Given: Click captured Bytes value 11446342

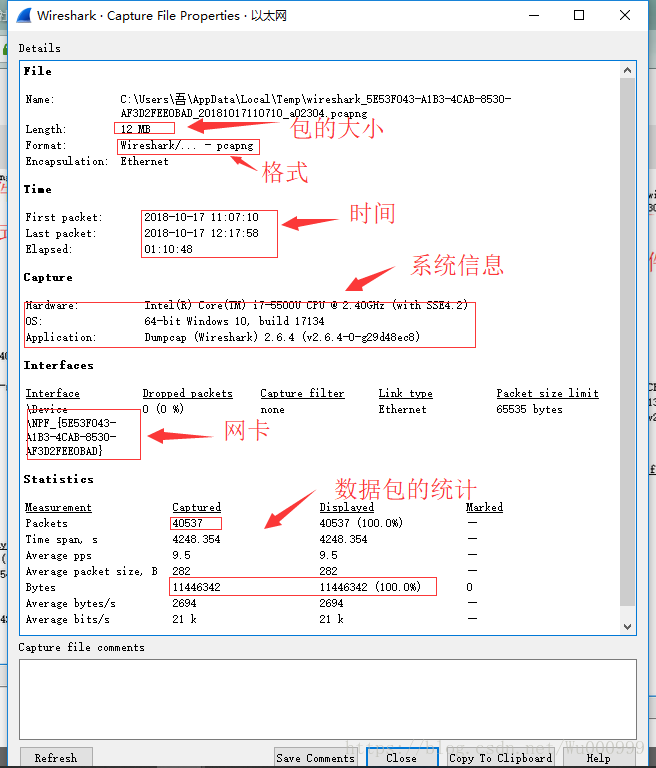Looking at the screenshot, I should (x=196, y=587).
